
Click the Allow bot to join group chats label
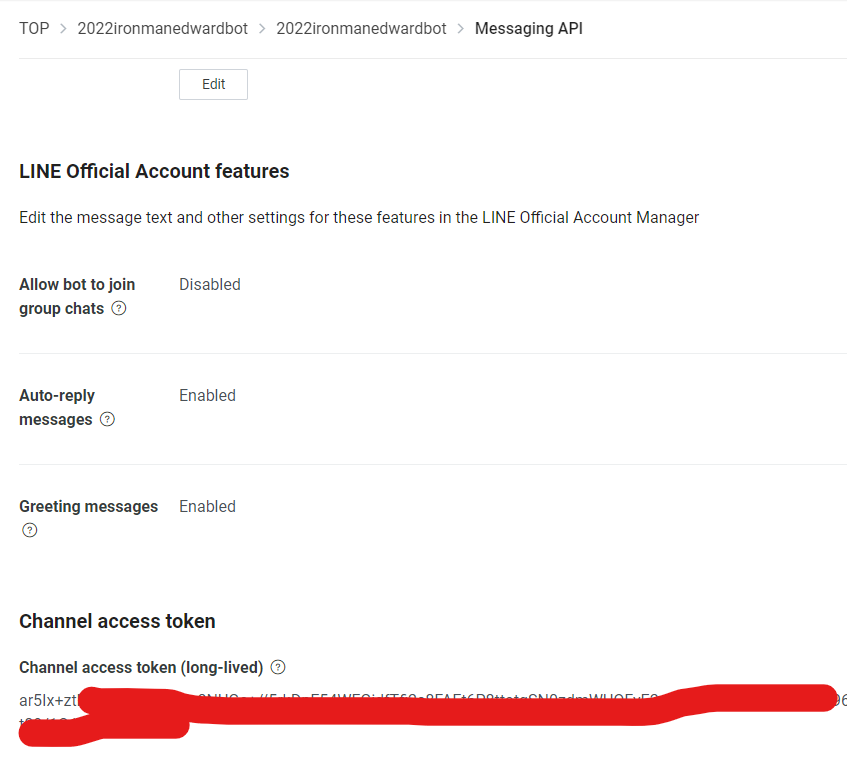[77, 297]
